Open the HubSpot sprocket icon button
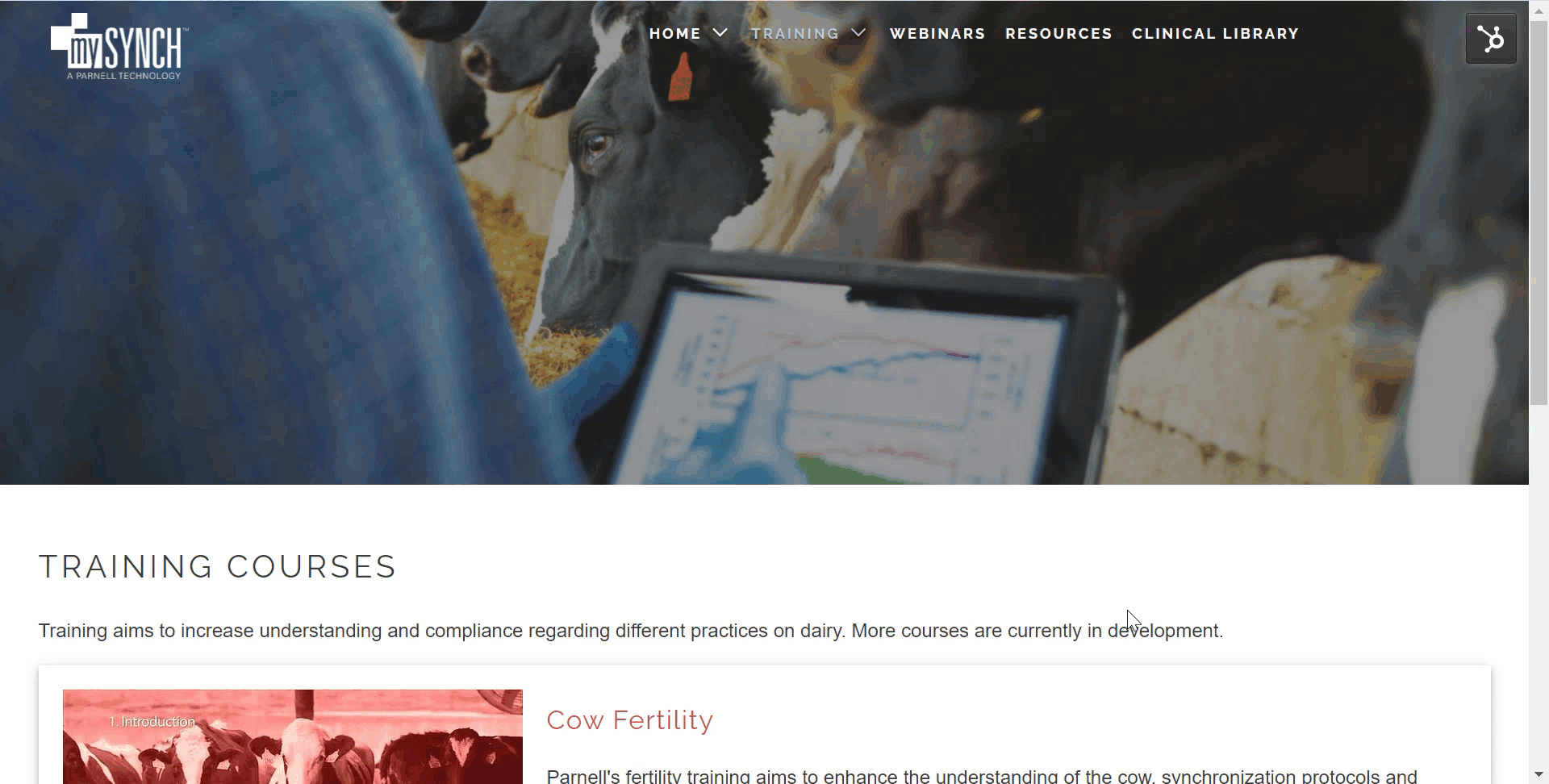The height and width of the screenshot is (784, 1549). tap(1491, 38)
